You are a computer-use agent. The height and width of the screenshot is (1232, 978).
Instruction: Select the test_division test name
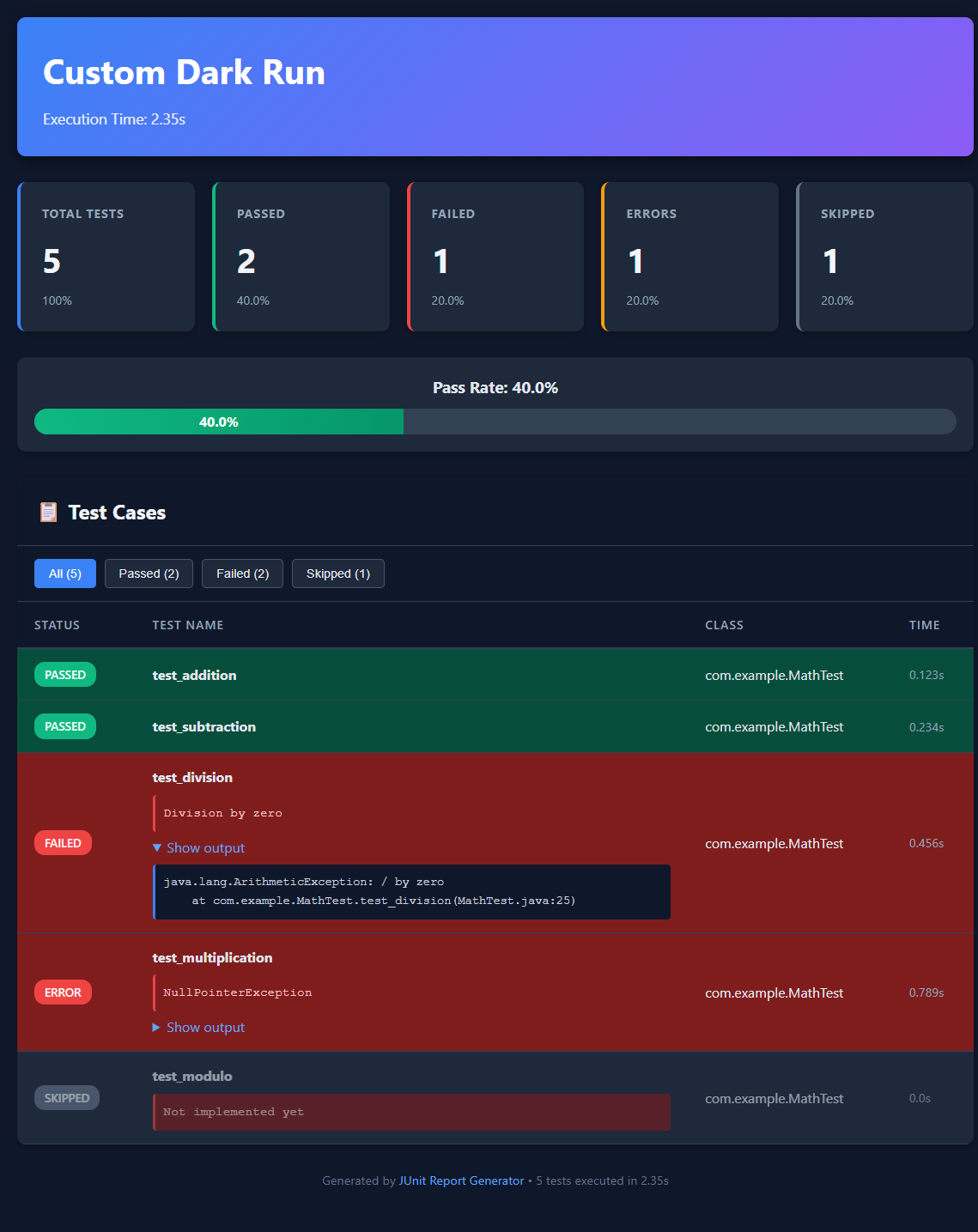click(x=192, y=777)
